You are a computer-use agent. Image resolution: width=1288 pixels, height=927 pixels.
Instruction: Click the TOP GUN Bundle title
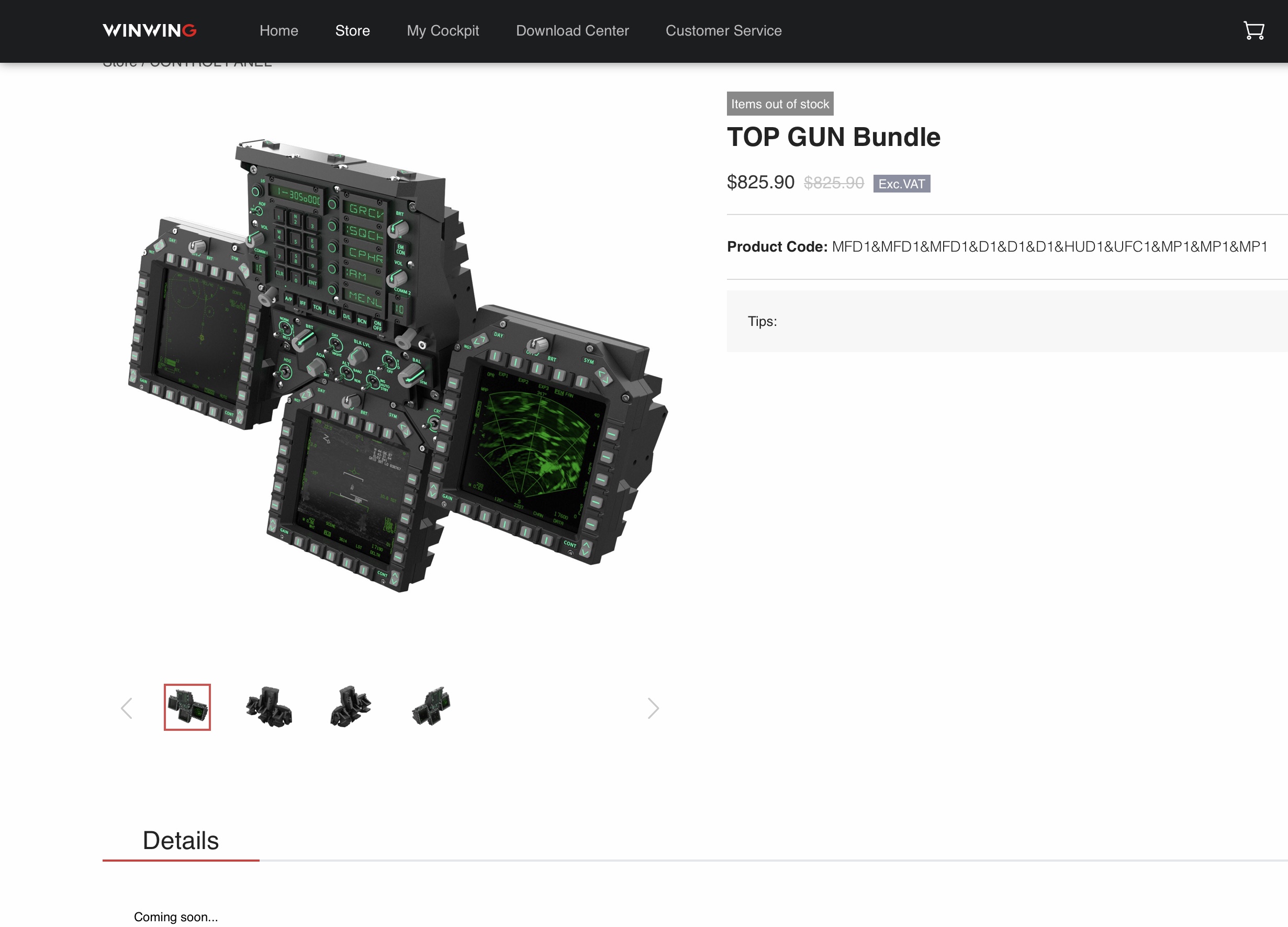click(x=833, y=138)
